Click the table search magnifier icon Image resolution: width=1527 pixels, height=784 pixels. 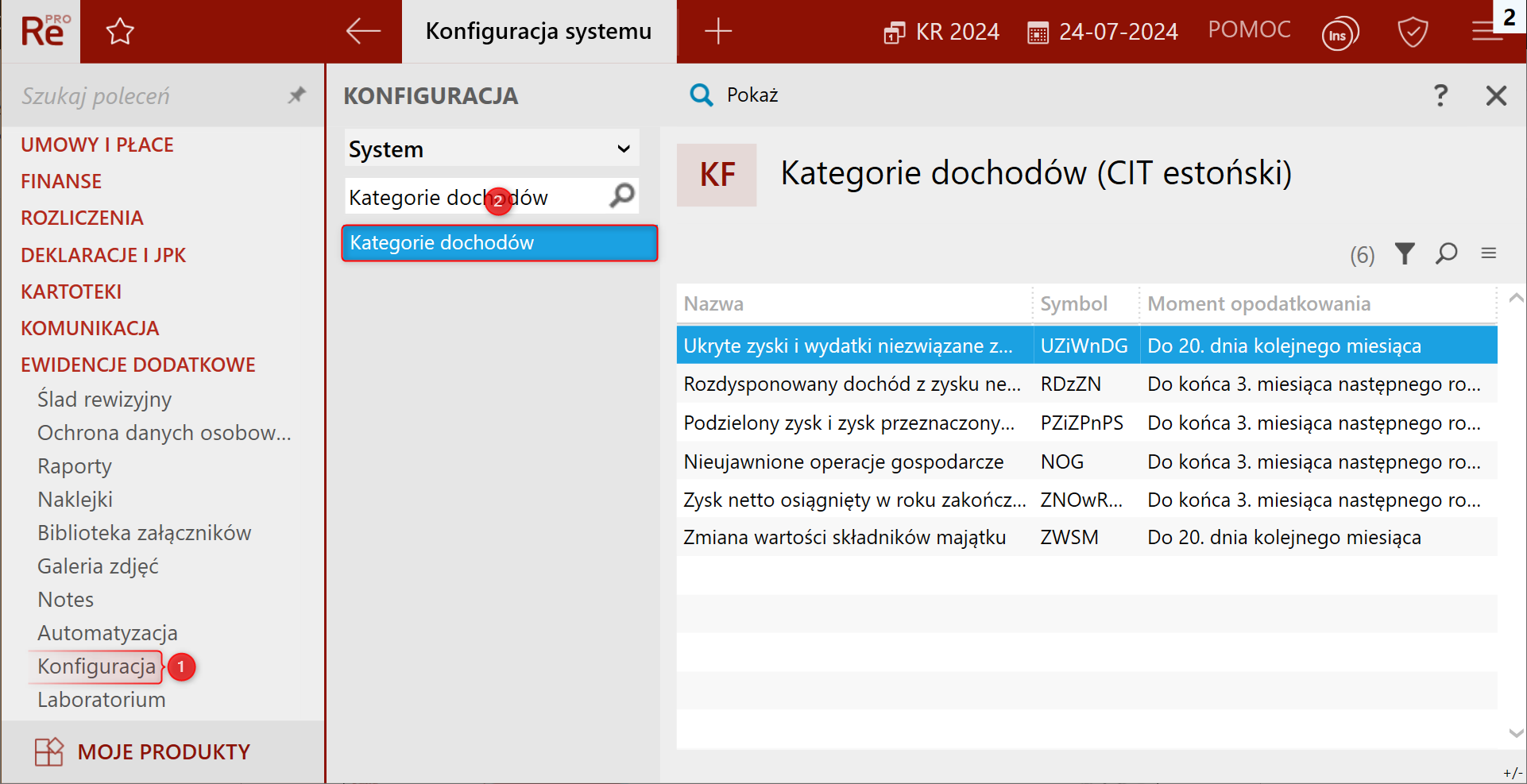pyautogui.click(x=1446, y=254)
